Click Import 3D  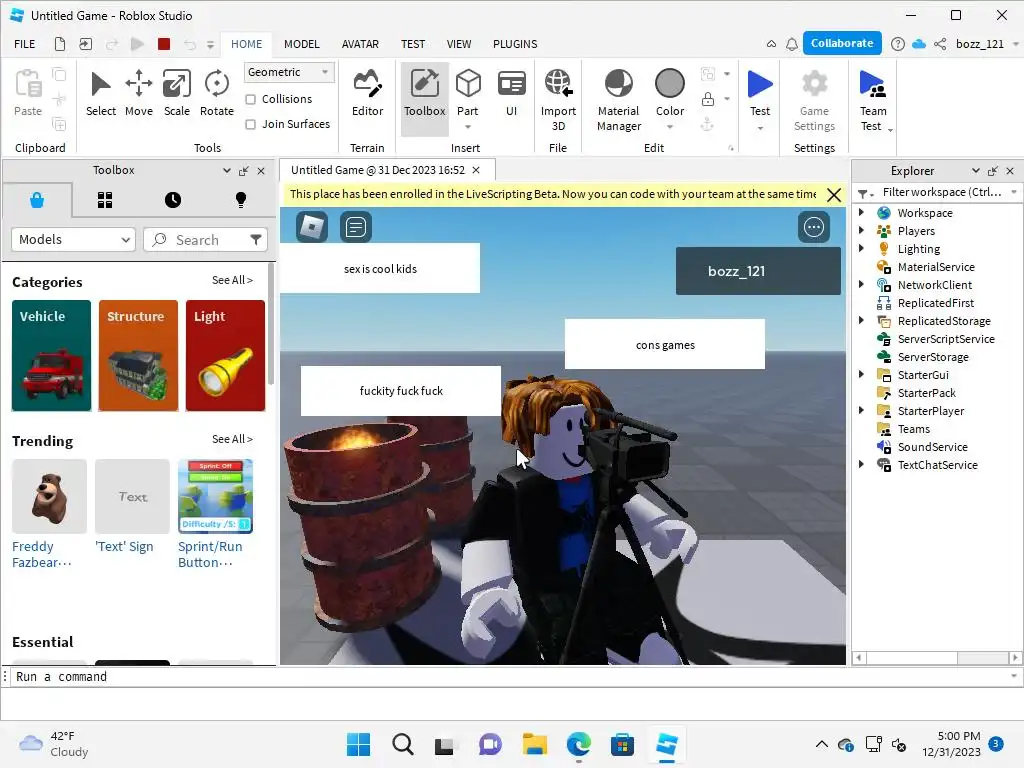point(558,100)
